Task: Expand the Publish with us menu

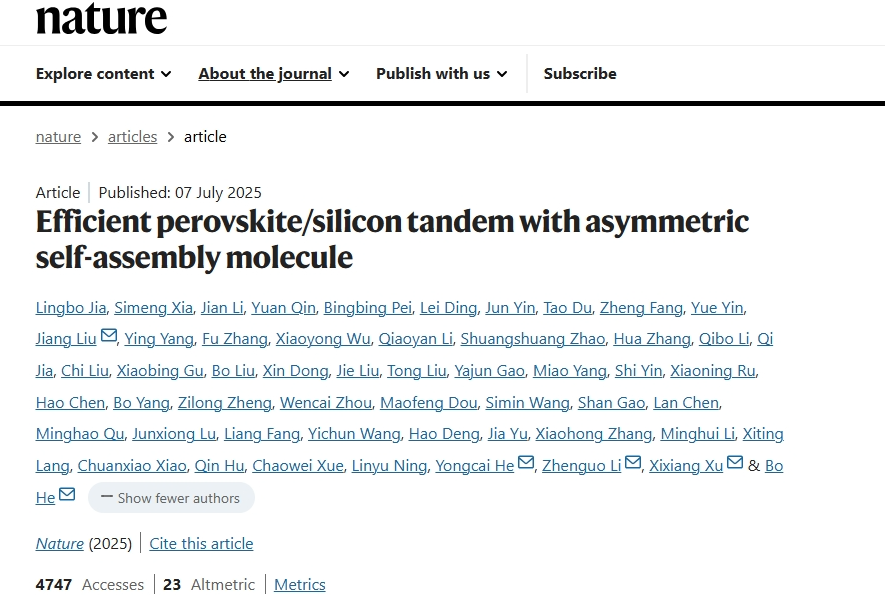Action: 441,73
